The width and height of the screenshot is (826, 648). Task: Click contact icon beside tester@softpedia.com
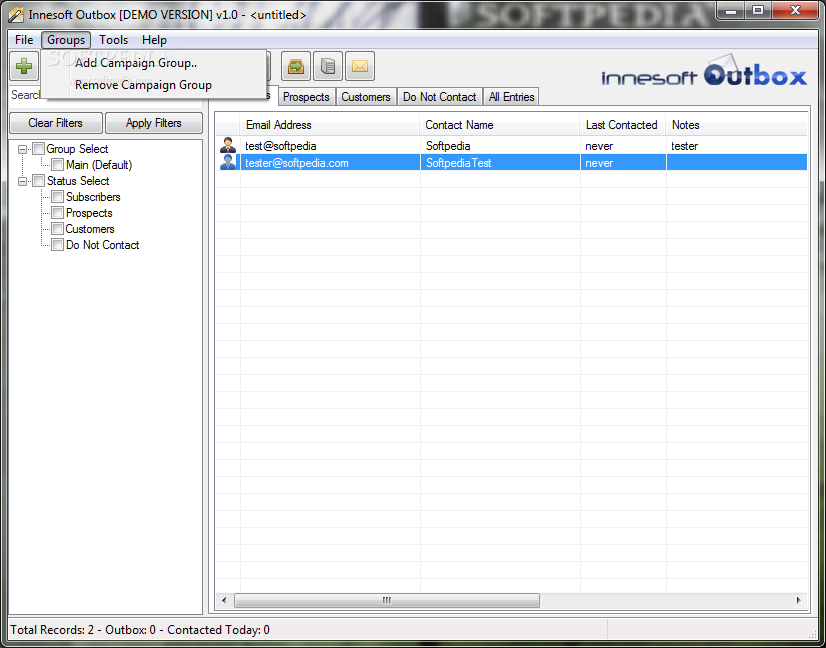228,162
